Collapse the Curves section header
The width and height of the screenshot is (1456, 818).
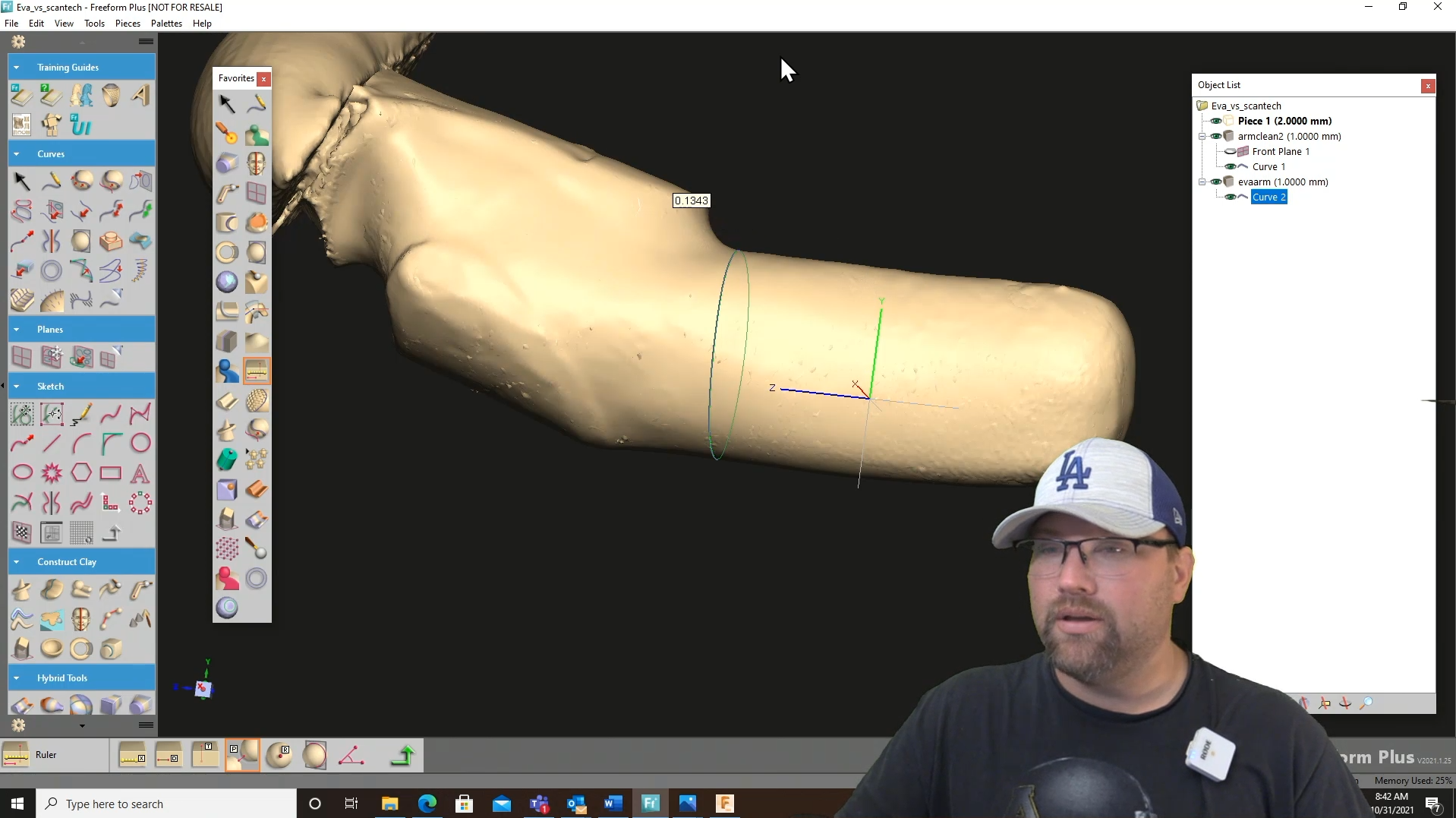[x=16, y=153]
